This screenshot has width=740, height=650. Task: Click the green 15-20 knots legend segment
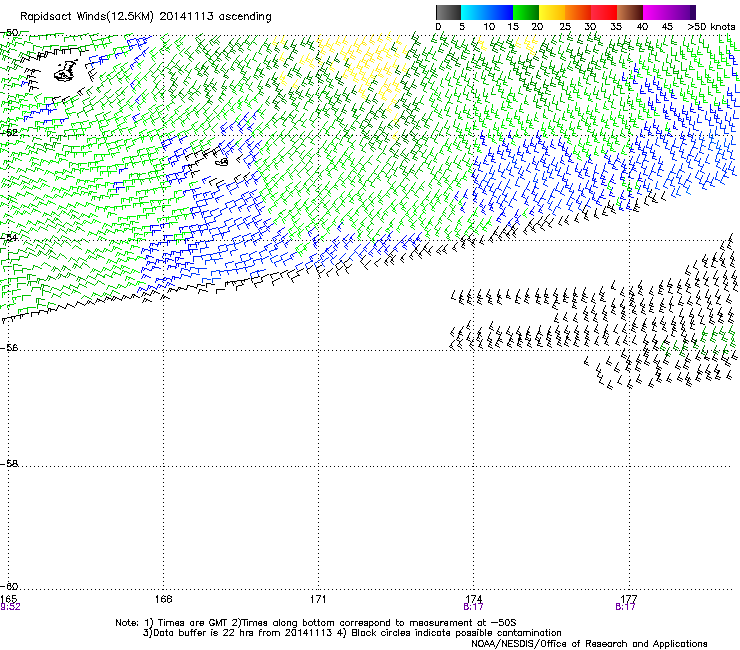(x=526, y=12)
